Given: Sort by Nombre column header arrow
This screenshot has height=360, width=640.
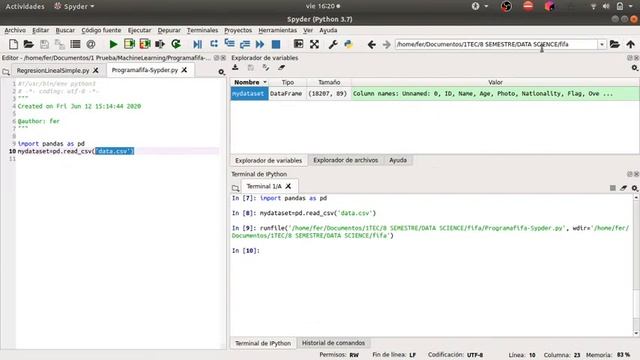Looking at the screenshot, I should [264, 82].
